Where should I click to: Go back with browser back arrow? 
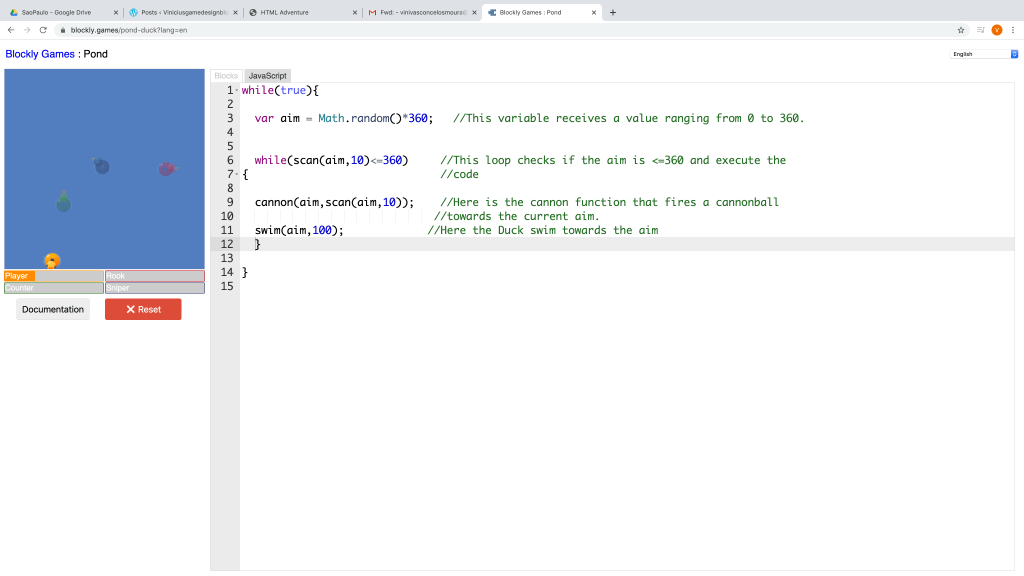pos(11,30)
